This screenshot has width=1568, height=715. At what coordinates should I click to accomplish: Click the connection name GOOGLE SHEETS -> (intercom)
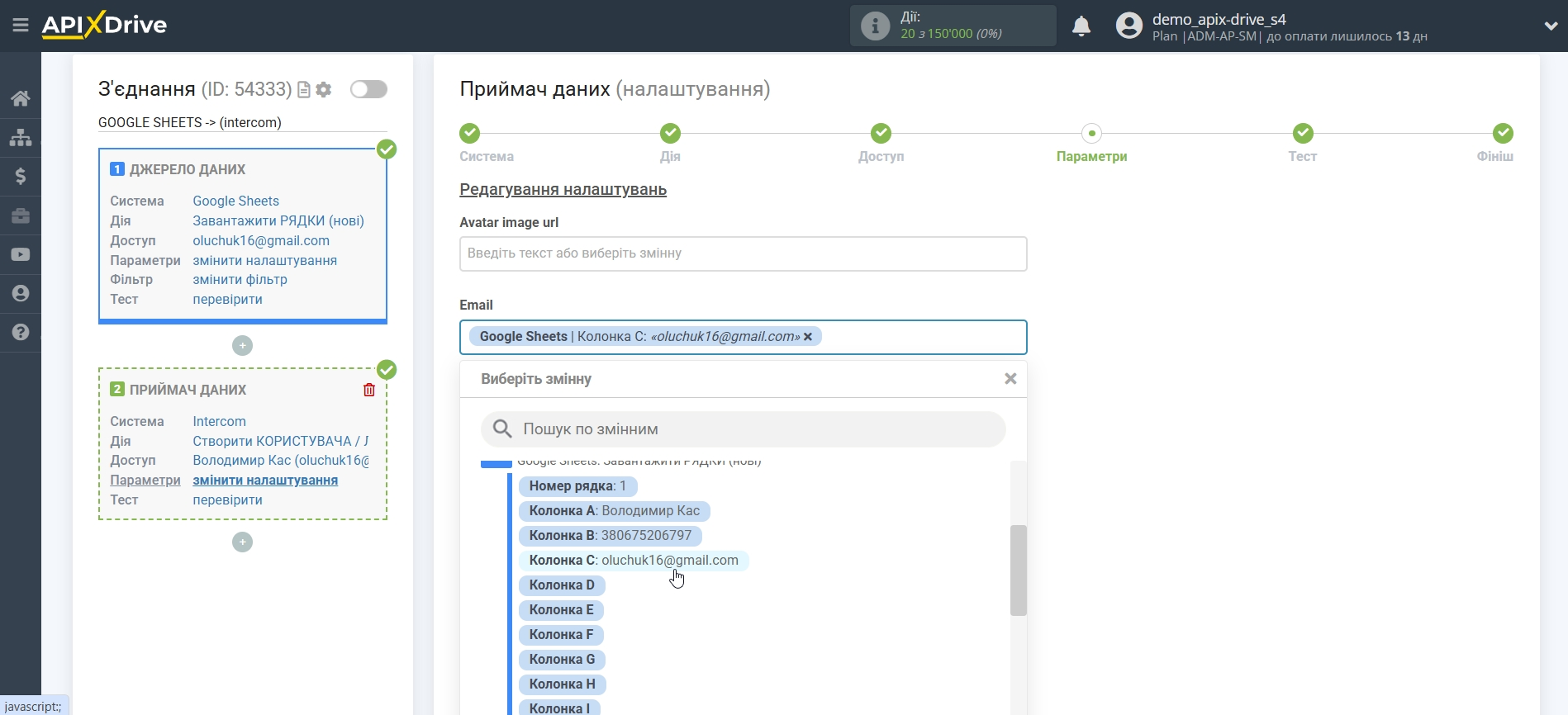[x=190, y=122]
